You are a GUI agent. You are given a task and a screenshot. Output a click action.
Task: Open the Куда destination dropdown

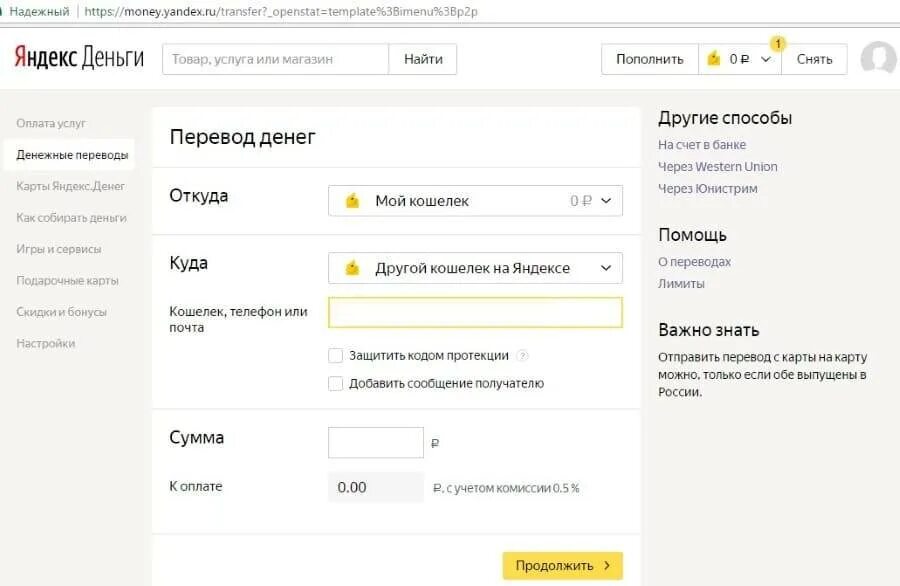point(475,268)
